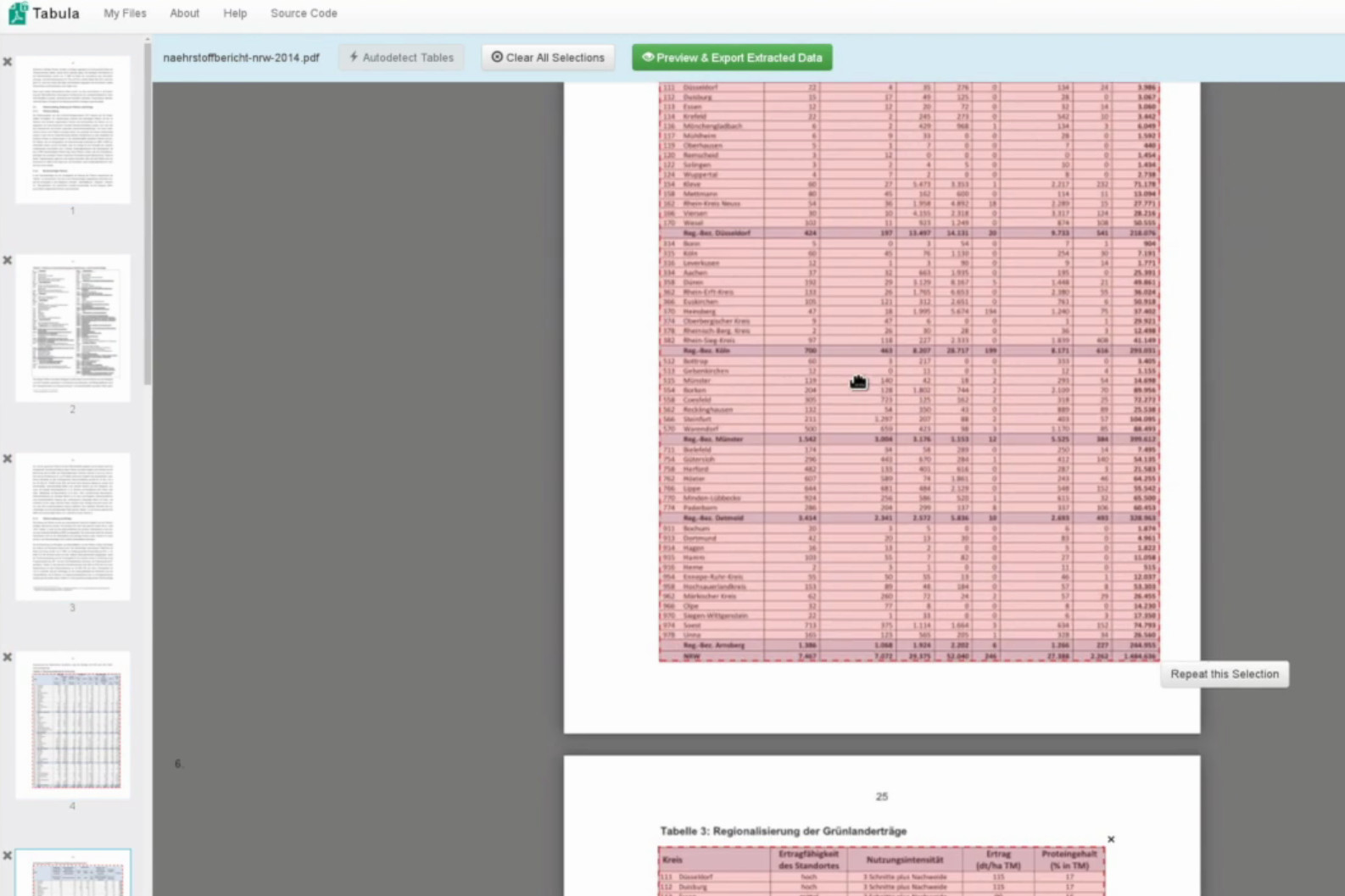This screenshot has height=896, width=1345.
Task: Select the page 1 thumbnail
Action: tap(73, 130)
